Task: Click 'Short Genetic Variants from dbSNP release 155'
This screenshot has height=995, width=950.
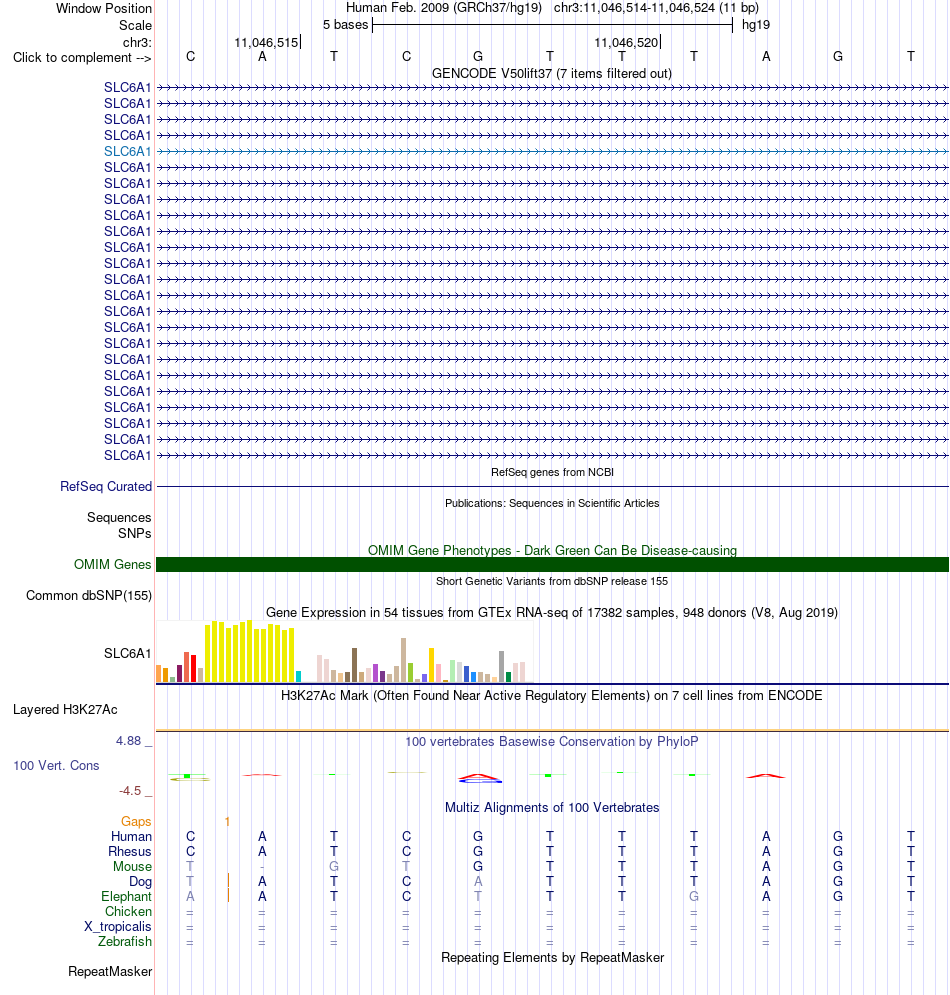Action: click(x=552, y=581)
